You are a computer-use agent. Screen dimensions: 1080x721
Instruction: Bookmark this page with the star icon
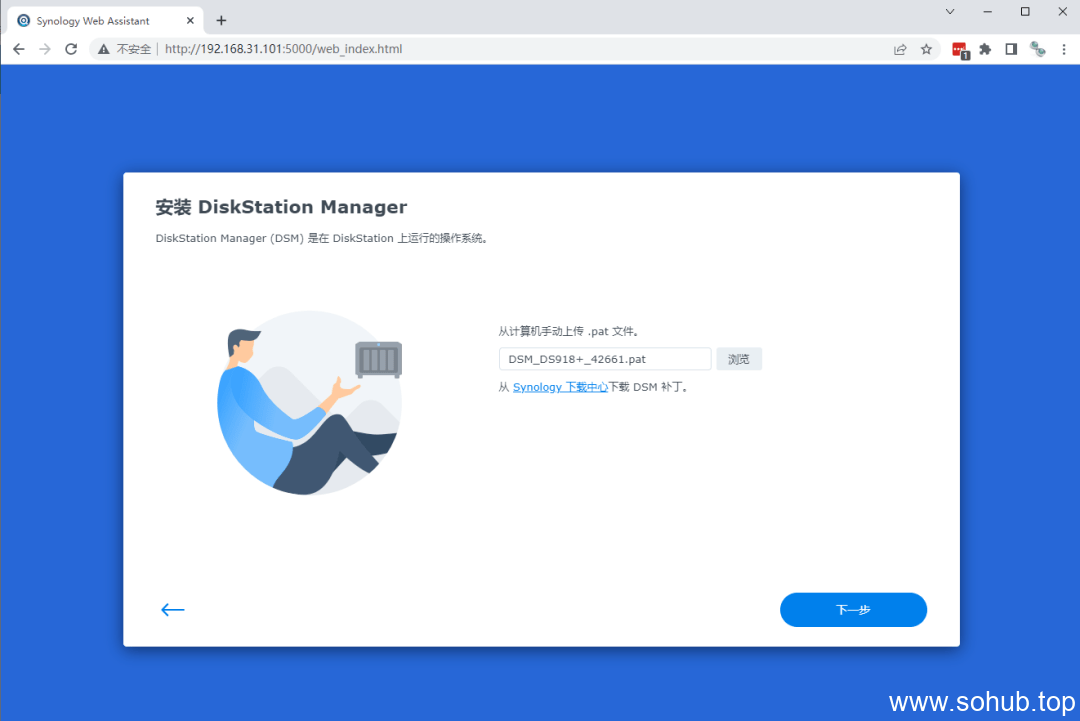926,48
